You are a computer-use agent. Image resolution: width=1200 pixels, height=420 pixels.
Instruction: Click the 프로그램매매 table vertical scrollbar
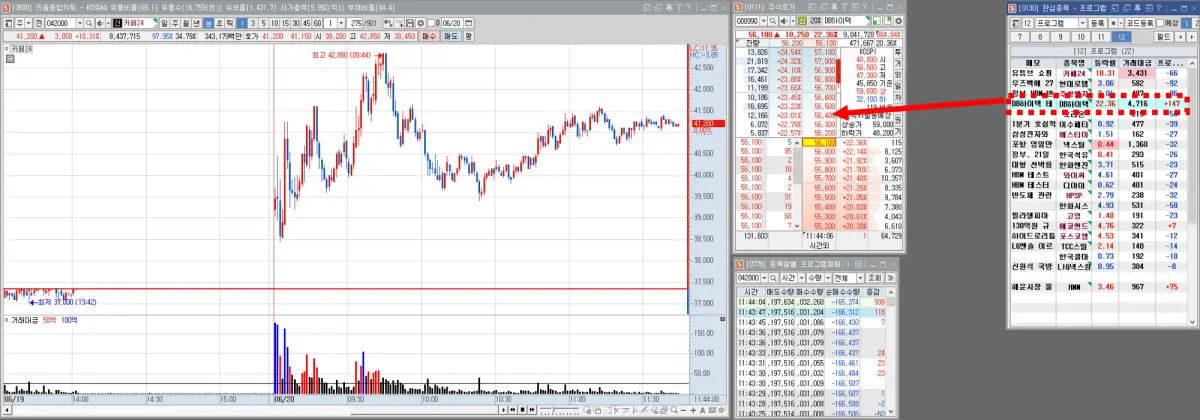[x=891, y=352]
